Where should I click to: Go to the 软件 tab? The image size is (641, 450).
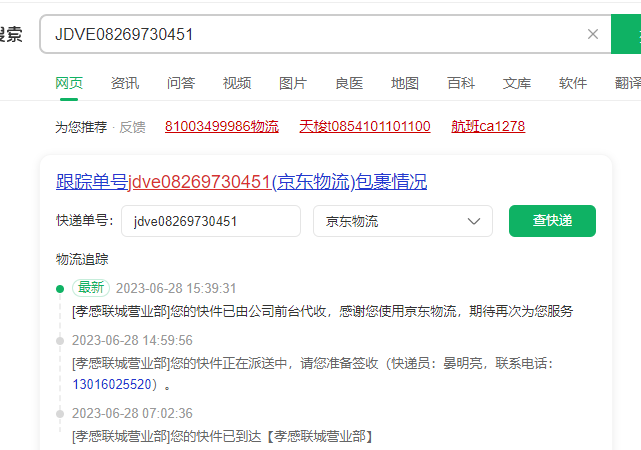573,83
